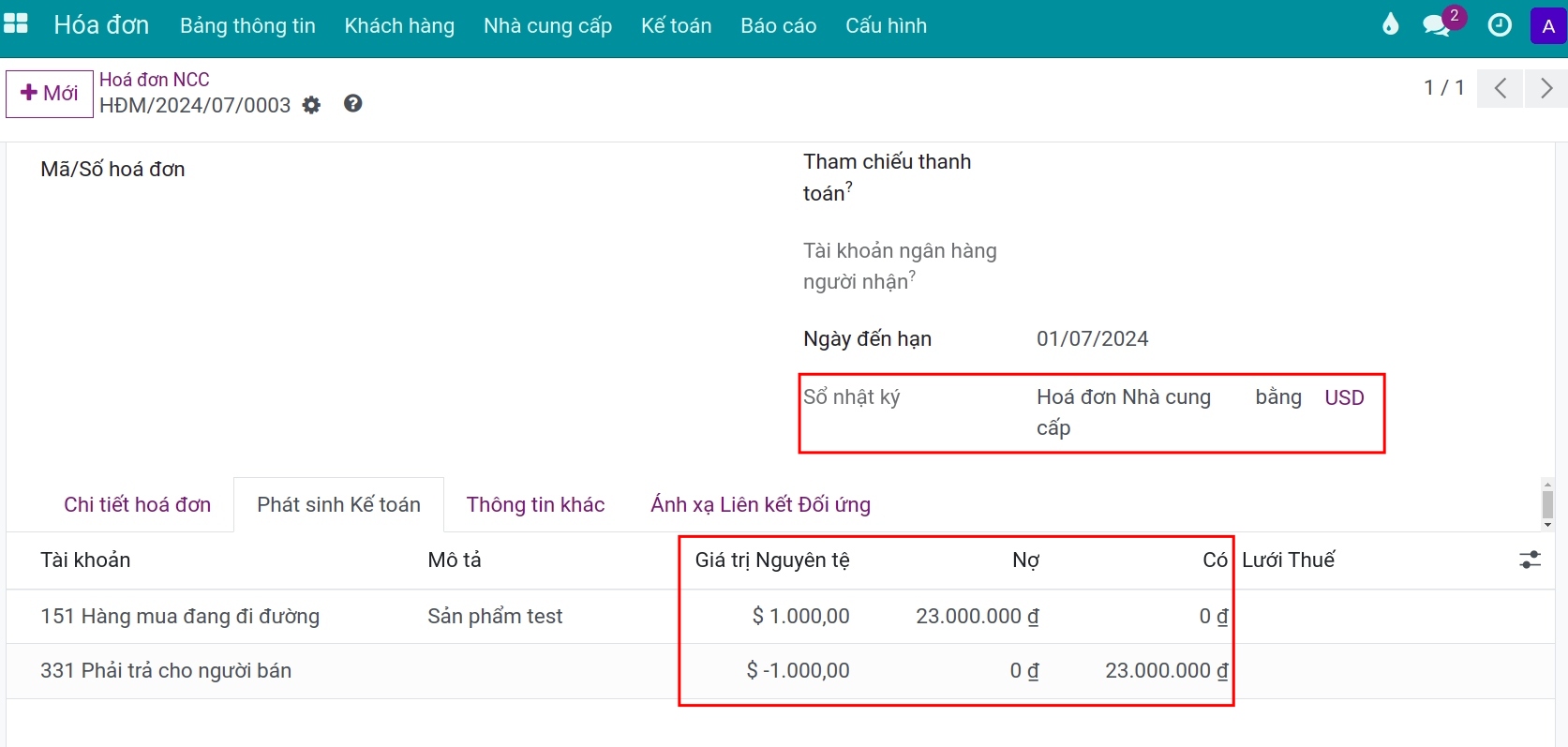Click the form vertical scrollbar
This screenshot has height=747, width=1568.
tap(1547, 504)
